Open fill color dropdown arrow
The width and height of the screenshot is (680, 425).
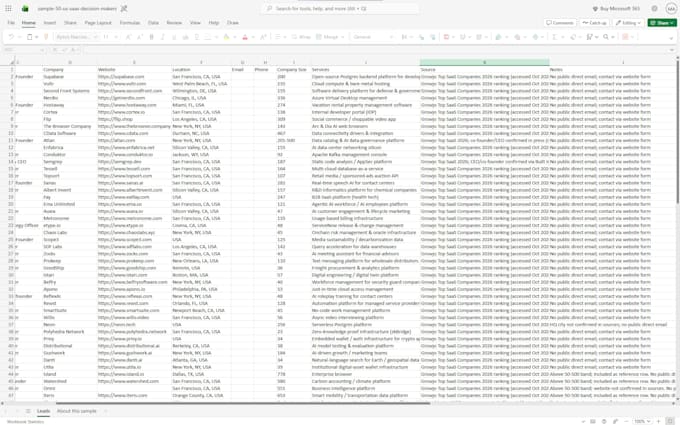tap(234, 37)
